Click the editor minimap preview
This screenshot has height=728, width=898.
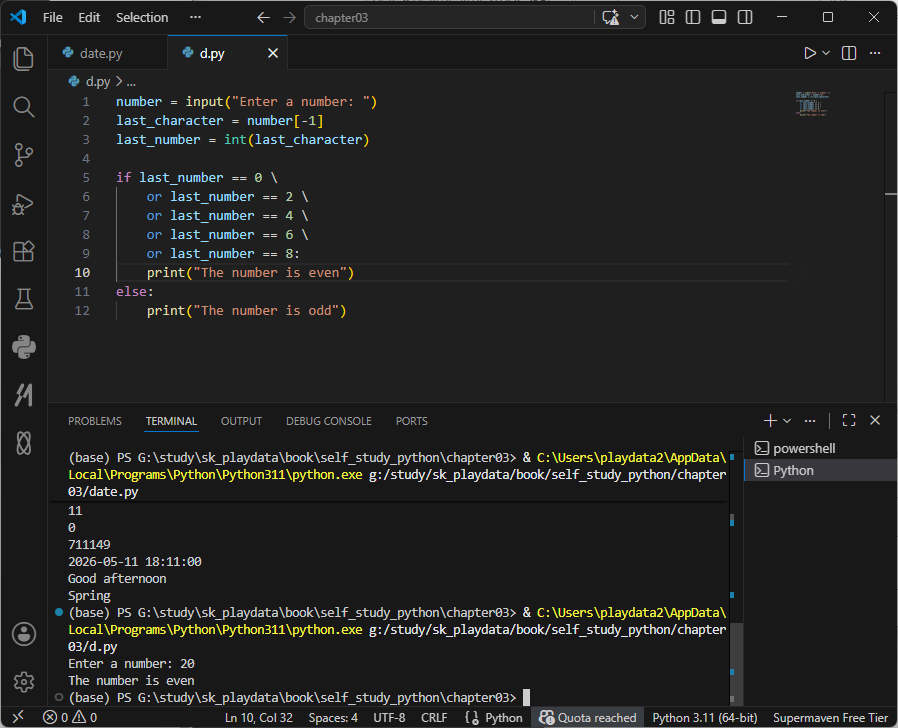[x=812, y=104]
